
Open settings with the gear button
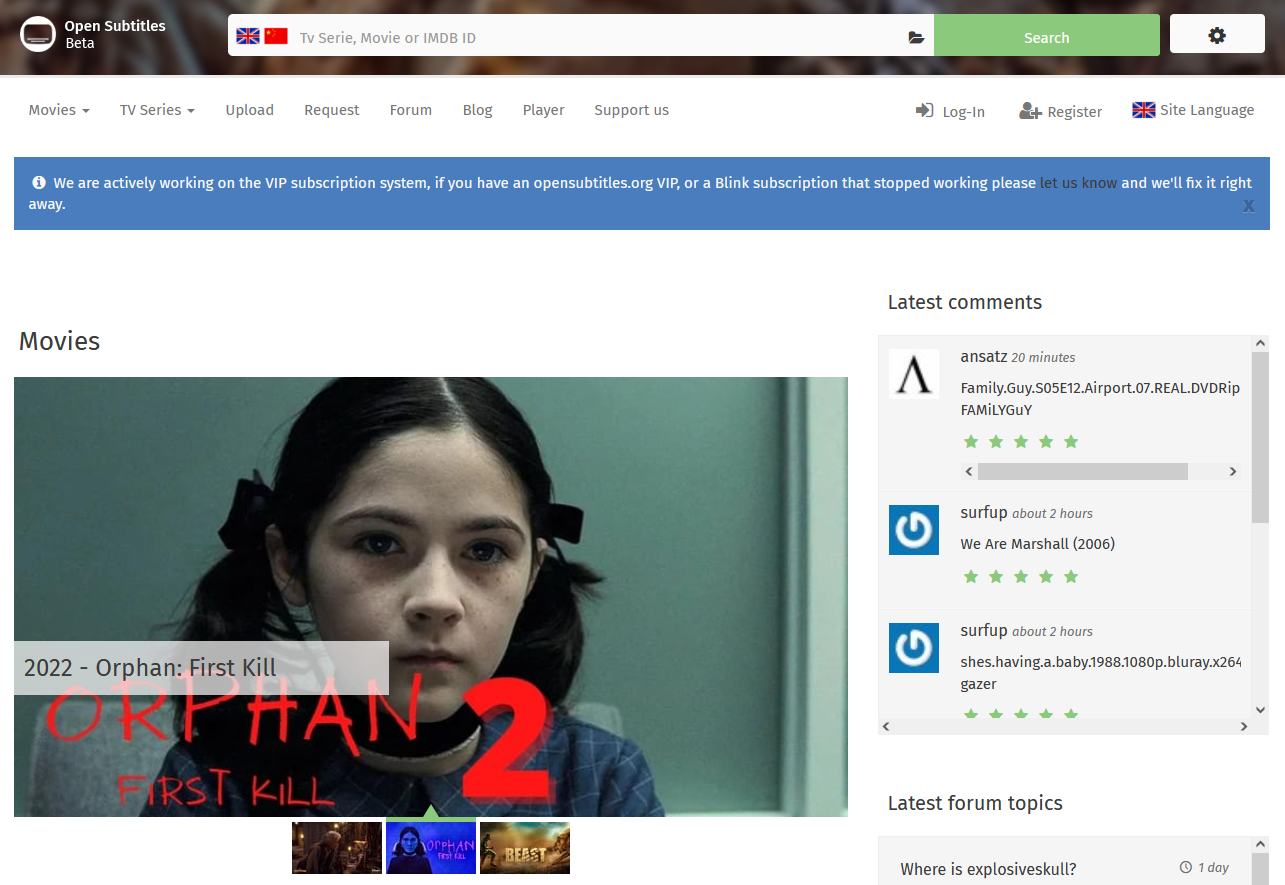[1217, 35]
